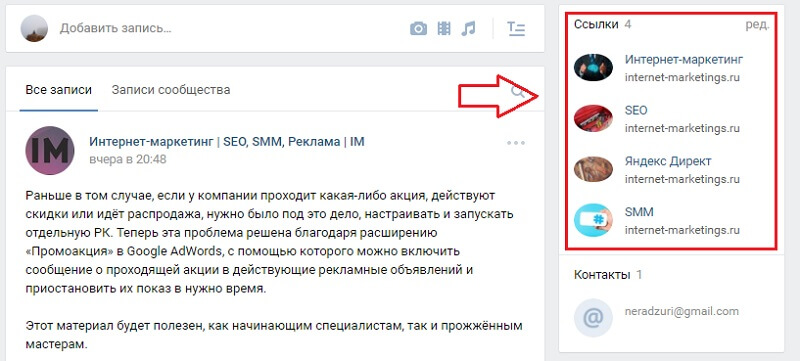Click internet-marketings.ru under SMM
The height and width of the screenshot is (361, 800).
(x=682, y=230)
